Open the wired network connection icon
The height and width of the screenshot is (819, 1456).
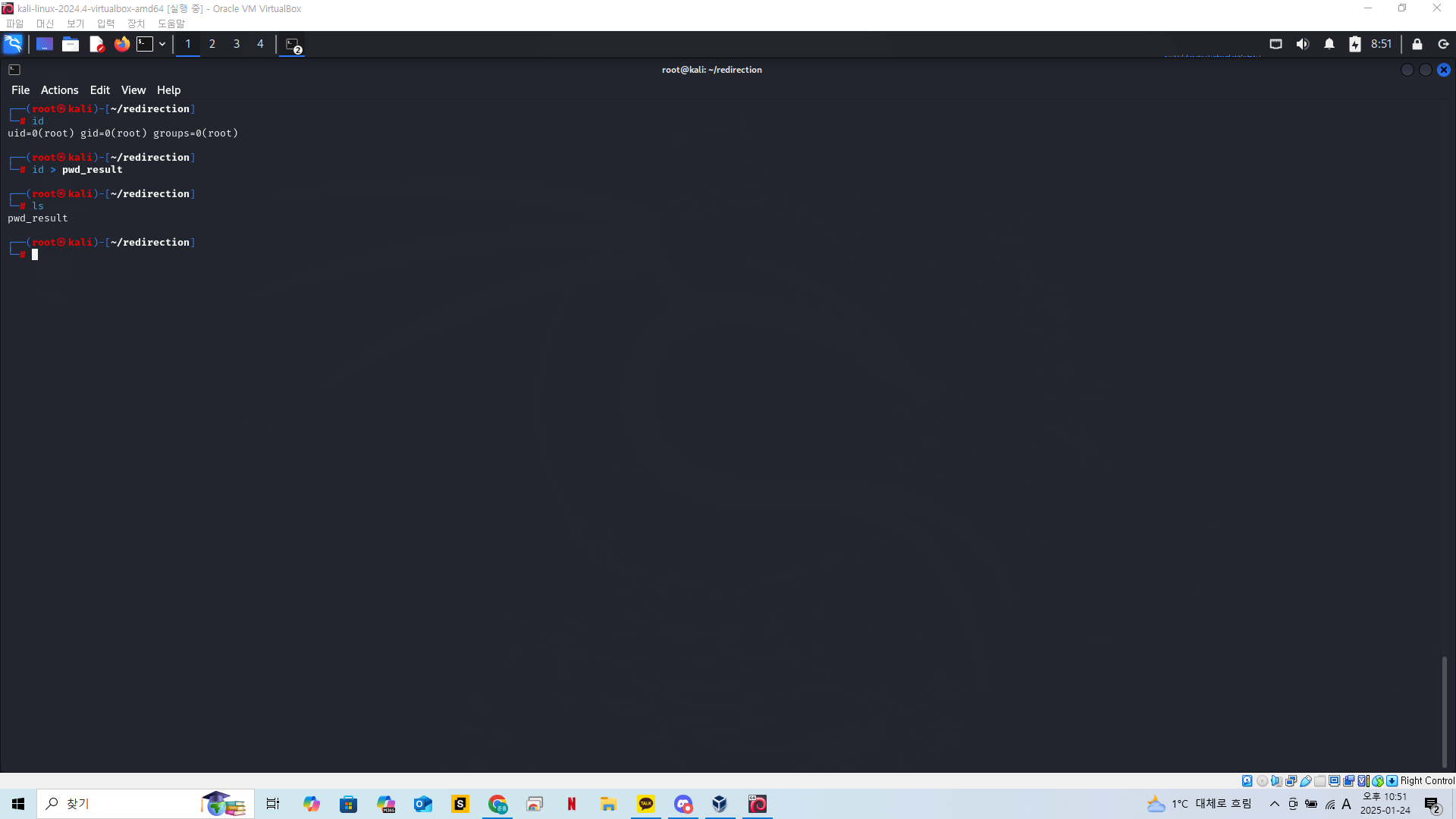click(1276, 44)
